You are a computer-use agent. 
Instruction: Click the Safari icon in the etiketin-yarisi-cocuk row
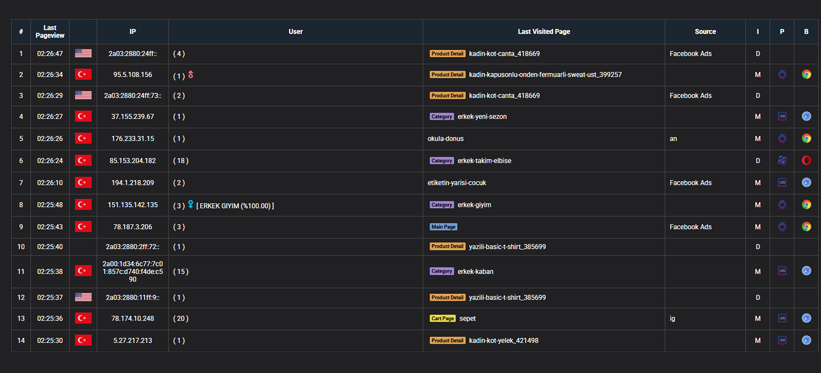806,183
